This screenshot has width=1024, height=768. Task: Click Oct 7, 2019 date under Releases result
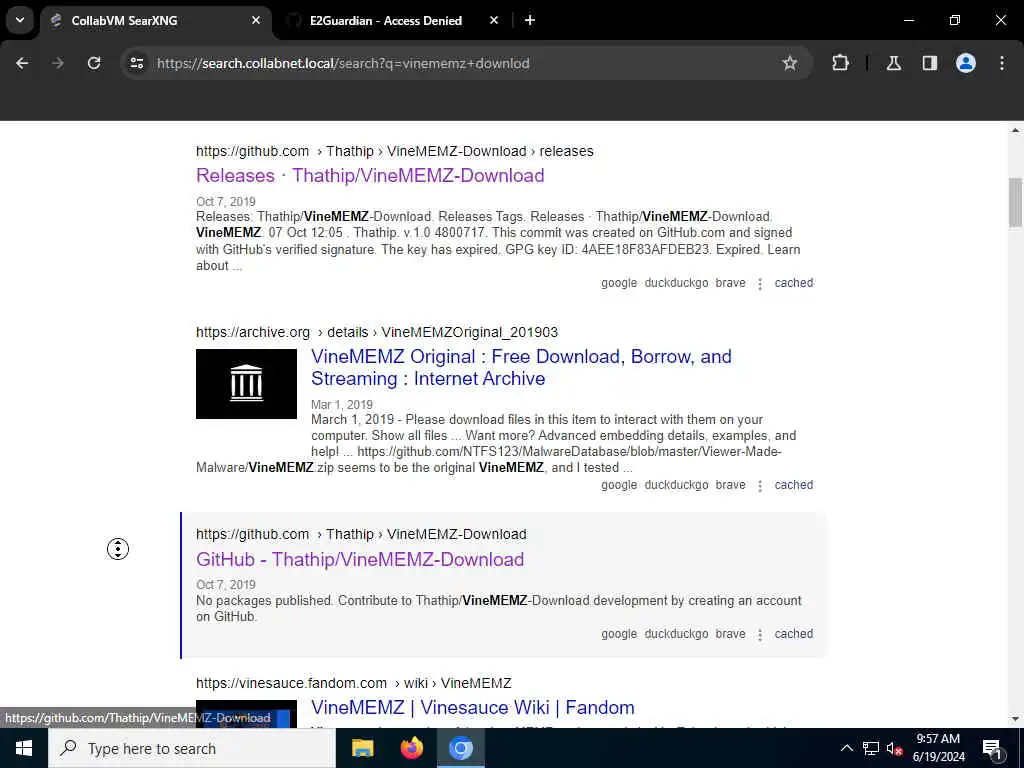(x=225, y=201)
